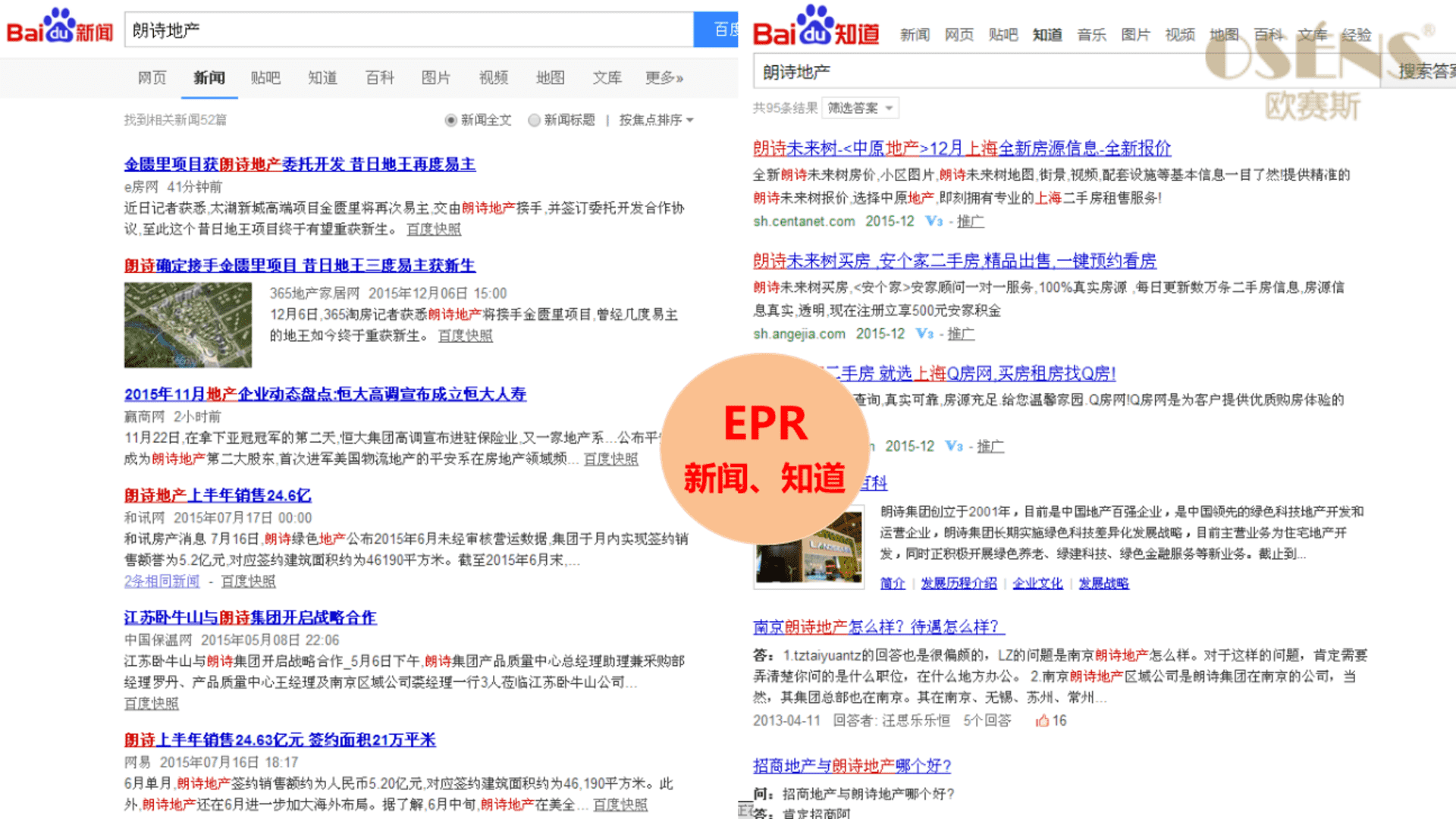Open headline 江苏卧牛山与朗诗集团开启战略合作
This screenshot has width=1456, height=819.
click(x=250, y=617)
